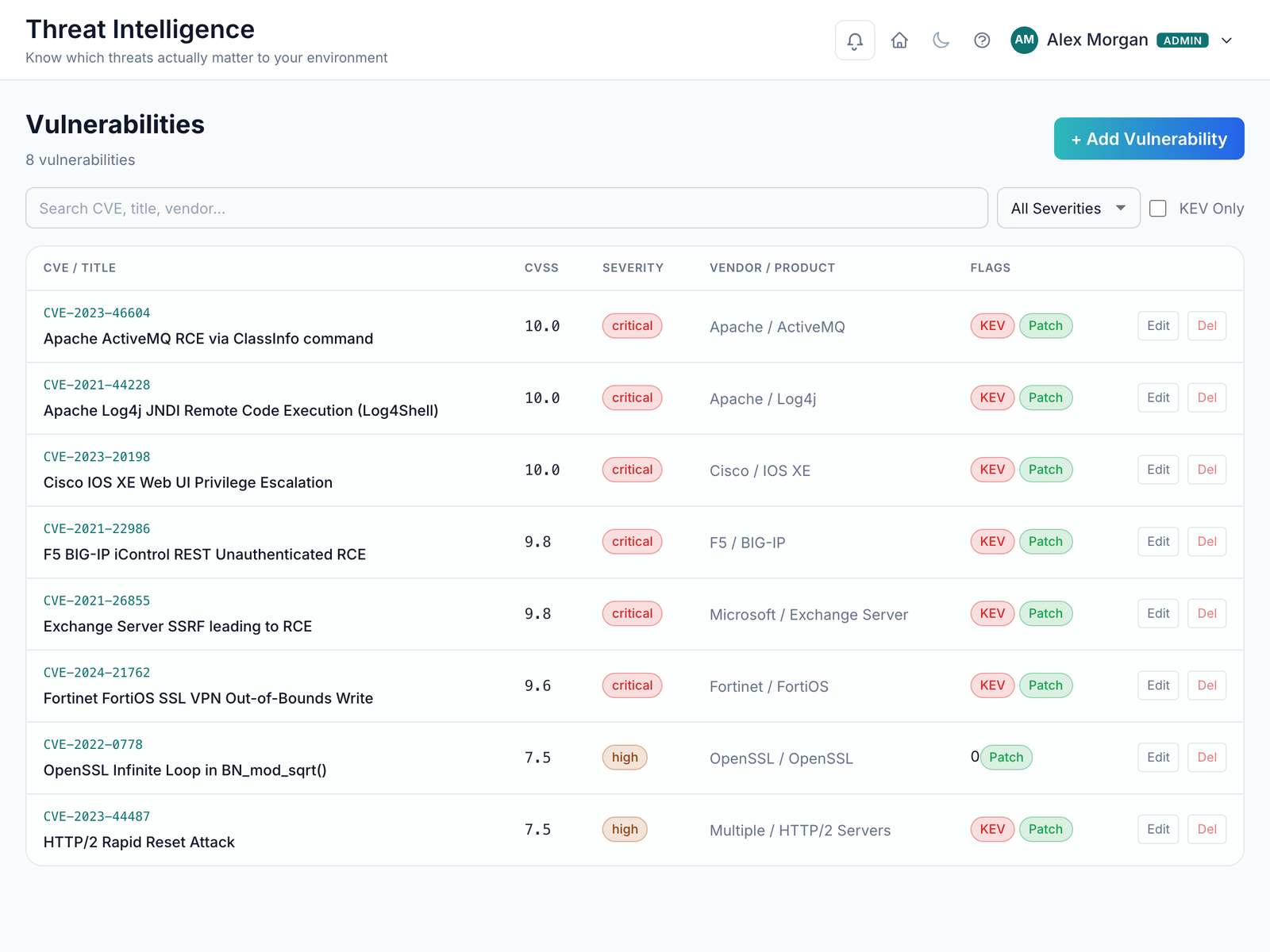Open the All Severities dropdown

(1068, 208)
